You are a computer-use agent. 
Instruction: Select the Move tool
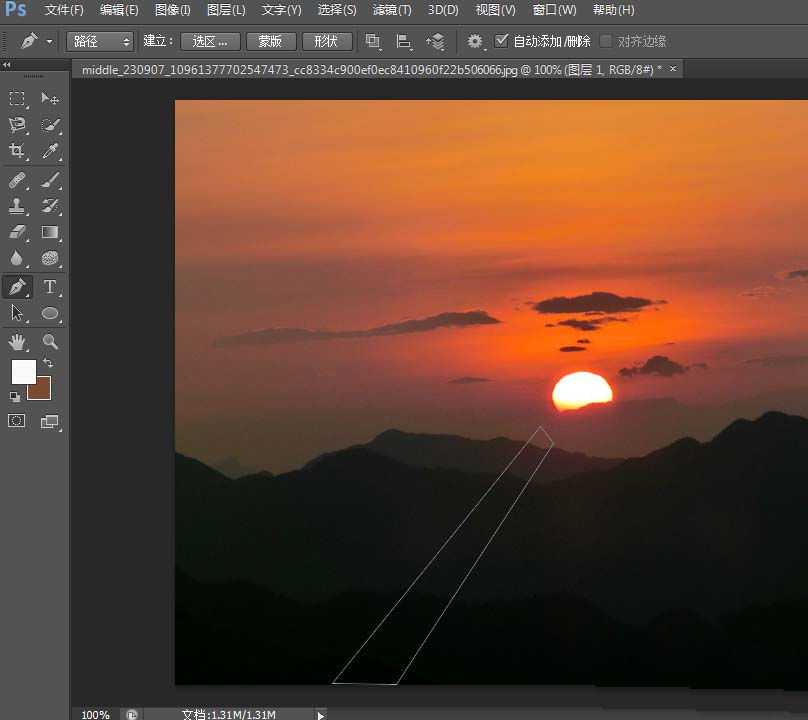(x=50, y=100)
